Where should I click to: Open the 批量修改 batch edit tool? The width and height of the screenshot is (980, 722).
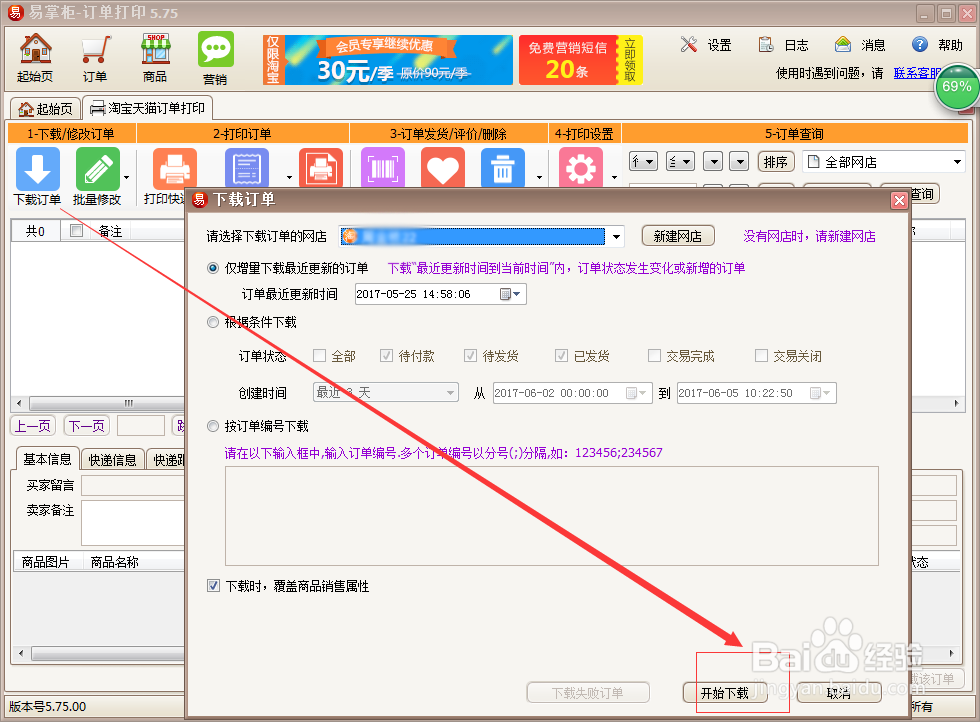(x=97, y=170)
